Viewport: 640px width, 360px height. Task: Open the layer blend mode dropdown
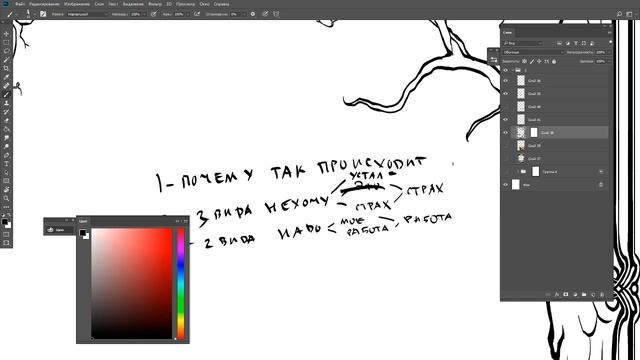(533, 52)
